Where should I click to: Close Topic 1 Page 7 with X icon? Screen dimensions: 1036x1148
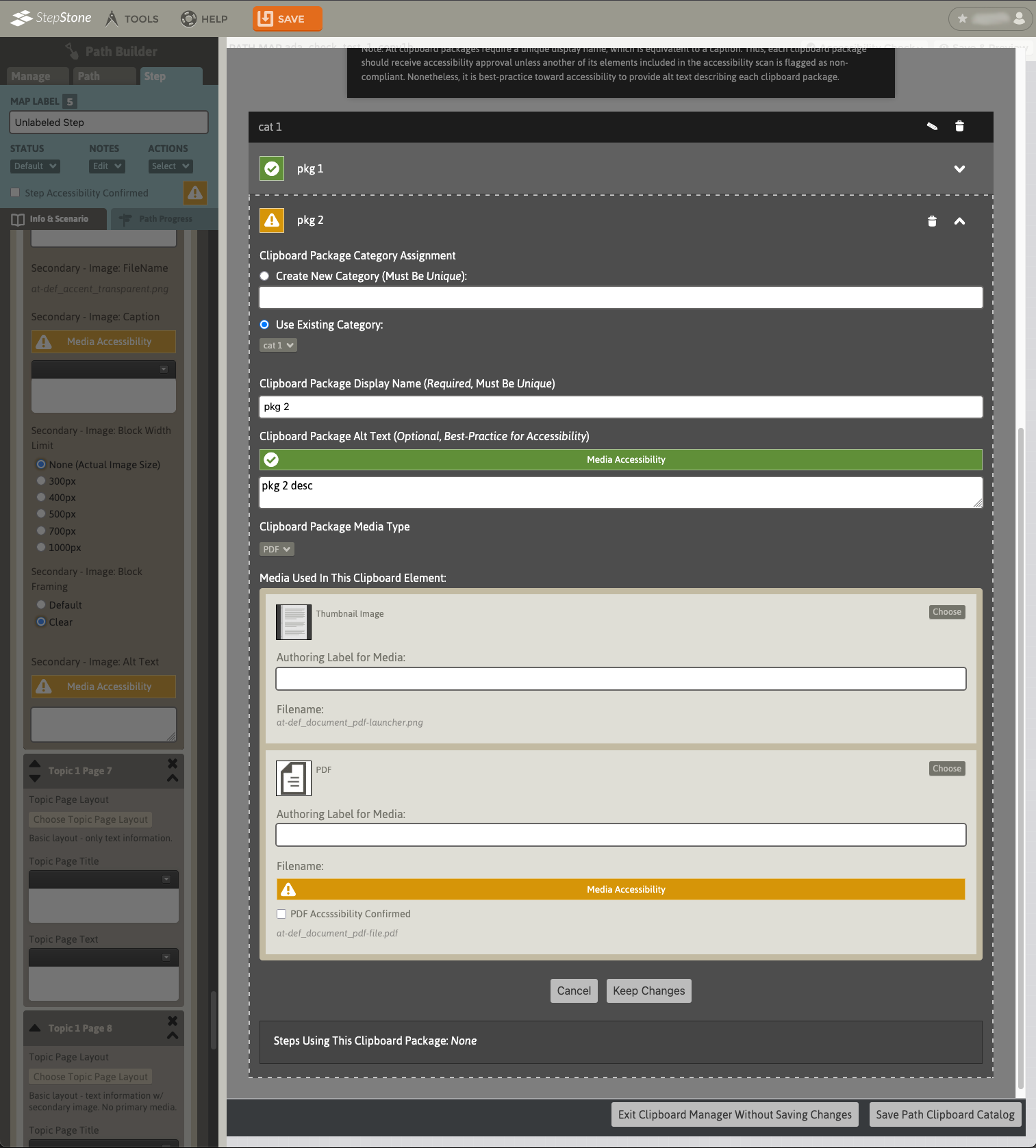173,763
